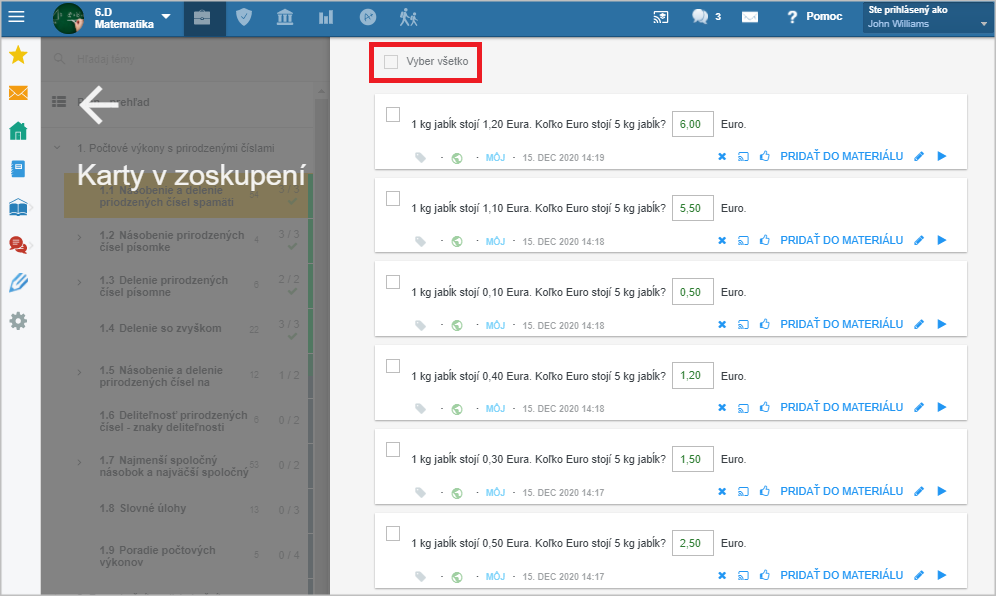Expand topic 1.2 Násobenie prirodzených čísel písomke

[79, 237]
